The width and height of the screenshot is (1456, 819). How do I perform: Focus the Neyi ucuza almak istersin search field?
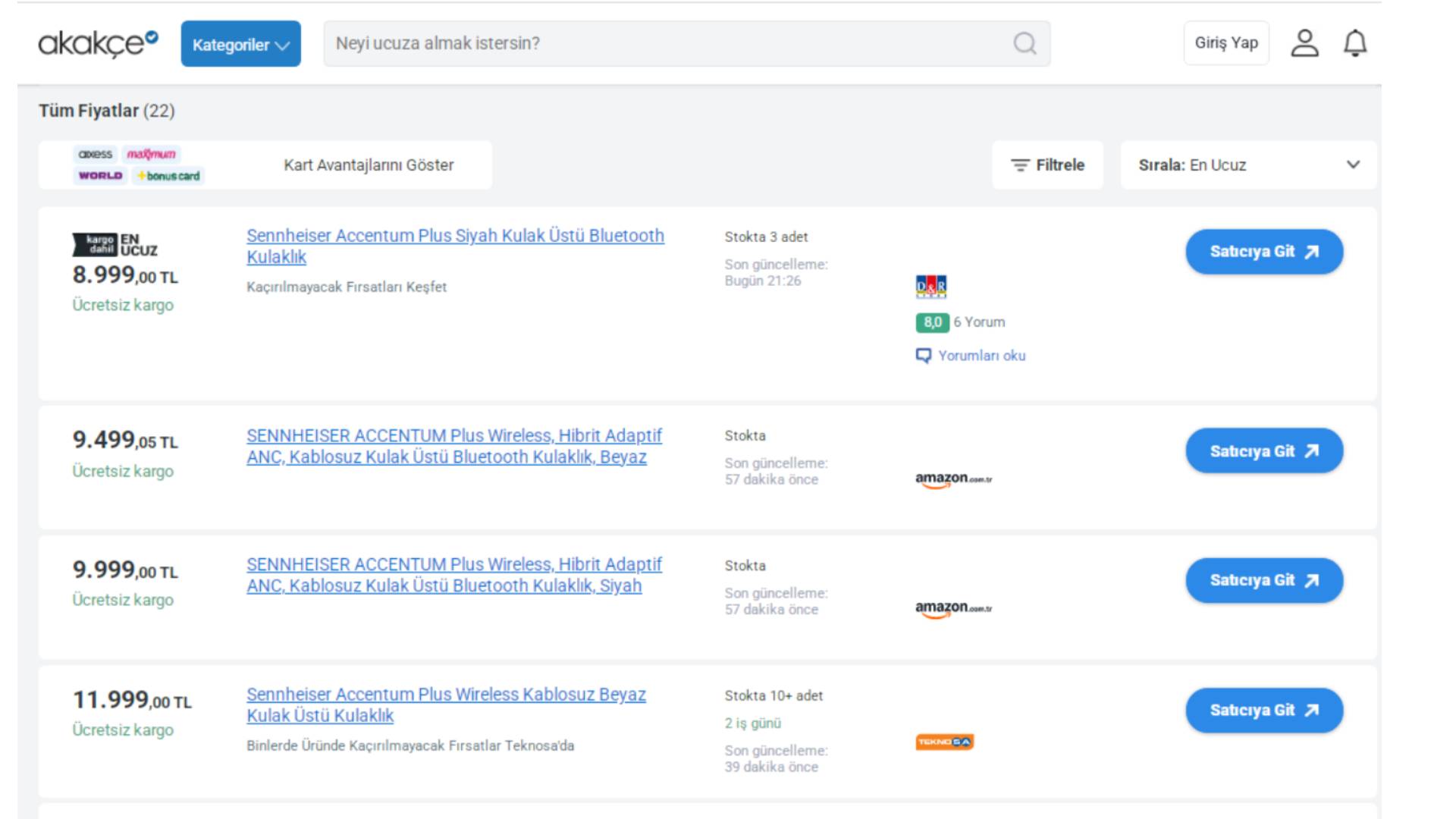tap(667, 43)
